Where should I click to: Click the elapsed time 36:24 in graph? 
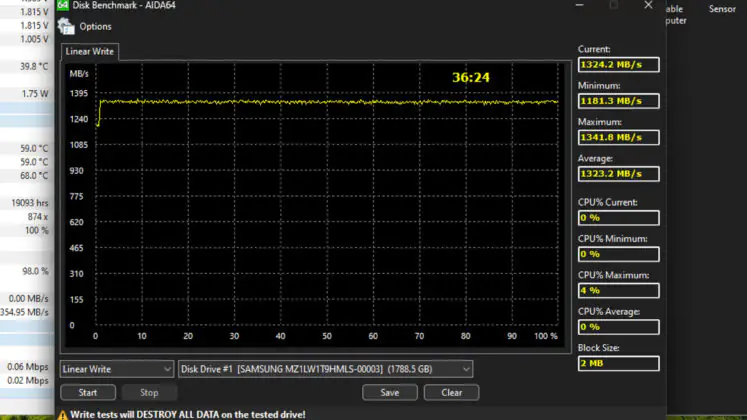pos(471,78)
